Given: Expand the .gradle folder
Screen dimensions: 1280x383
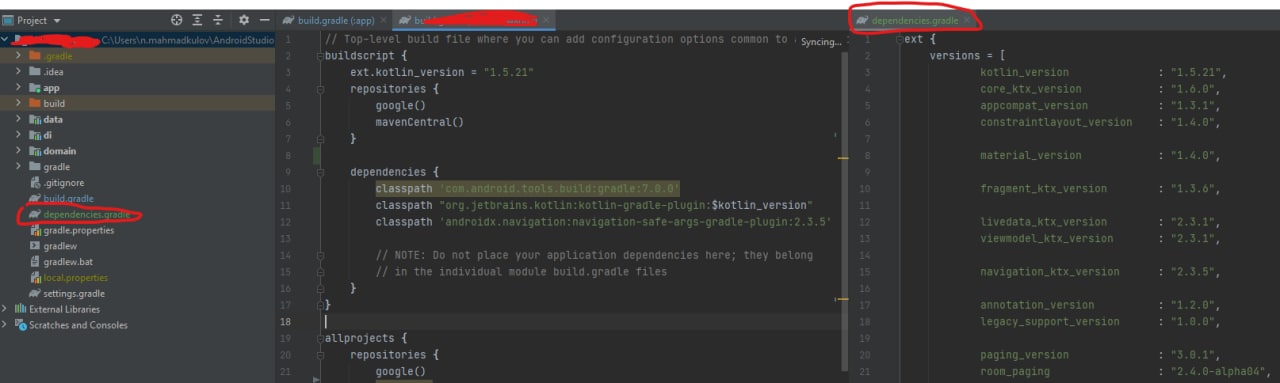Looking at the screenshot, I should pyautogui.click(x=18, y=56).
